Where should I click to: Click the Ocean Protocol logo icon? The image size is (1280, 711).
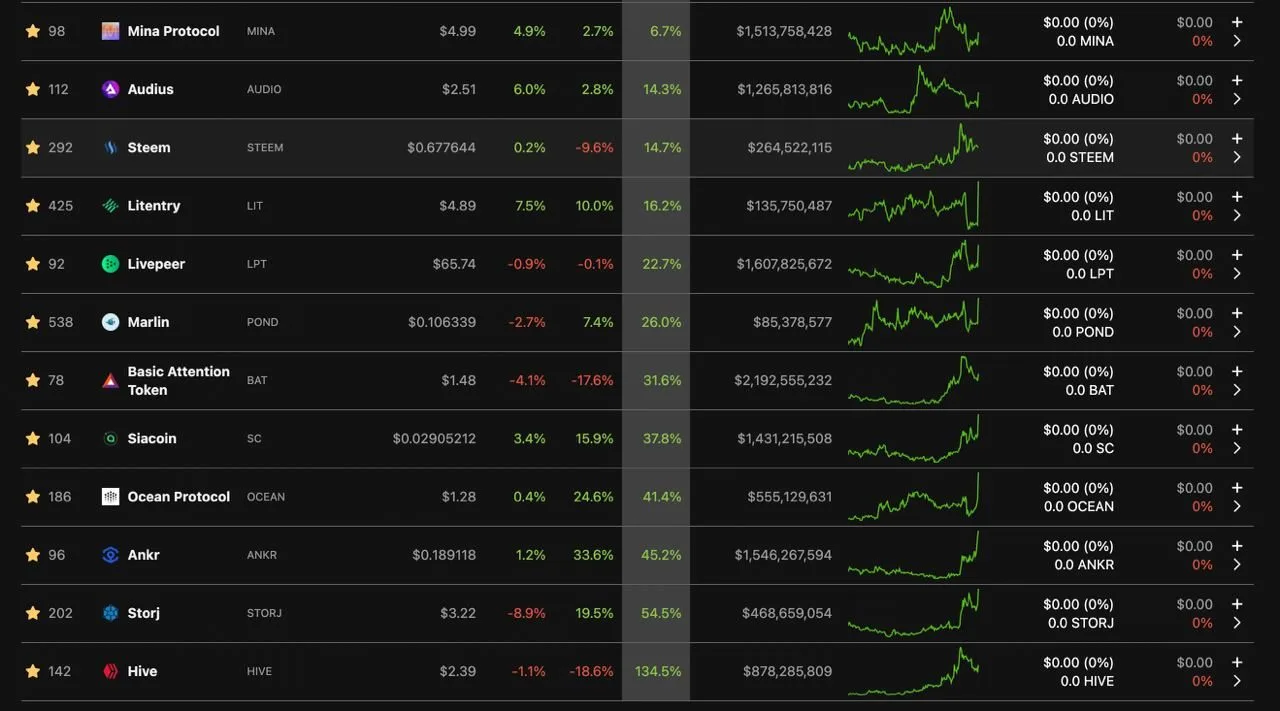(111, 497)
